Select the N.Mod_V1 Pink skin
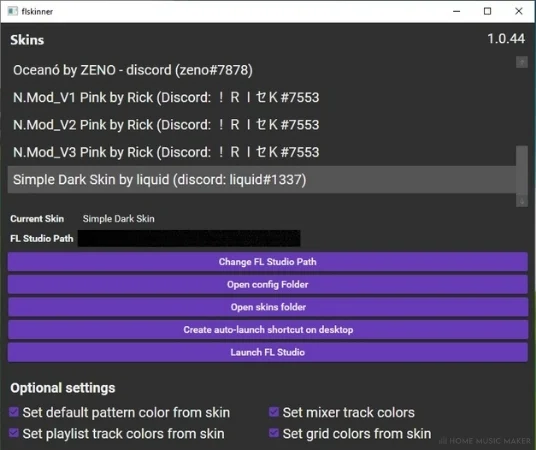 coord(262,97)
